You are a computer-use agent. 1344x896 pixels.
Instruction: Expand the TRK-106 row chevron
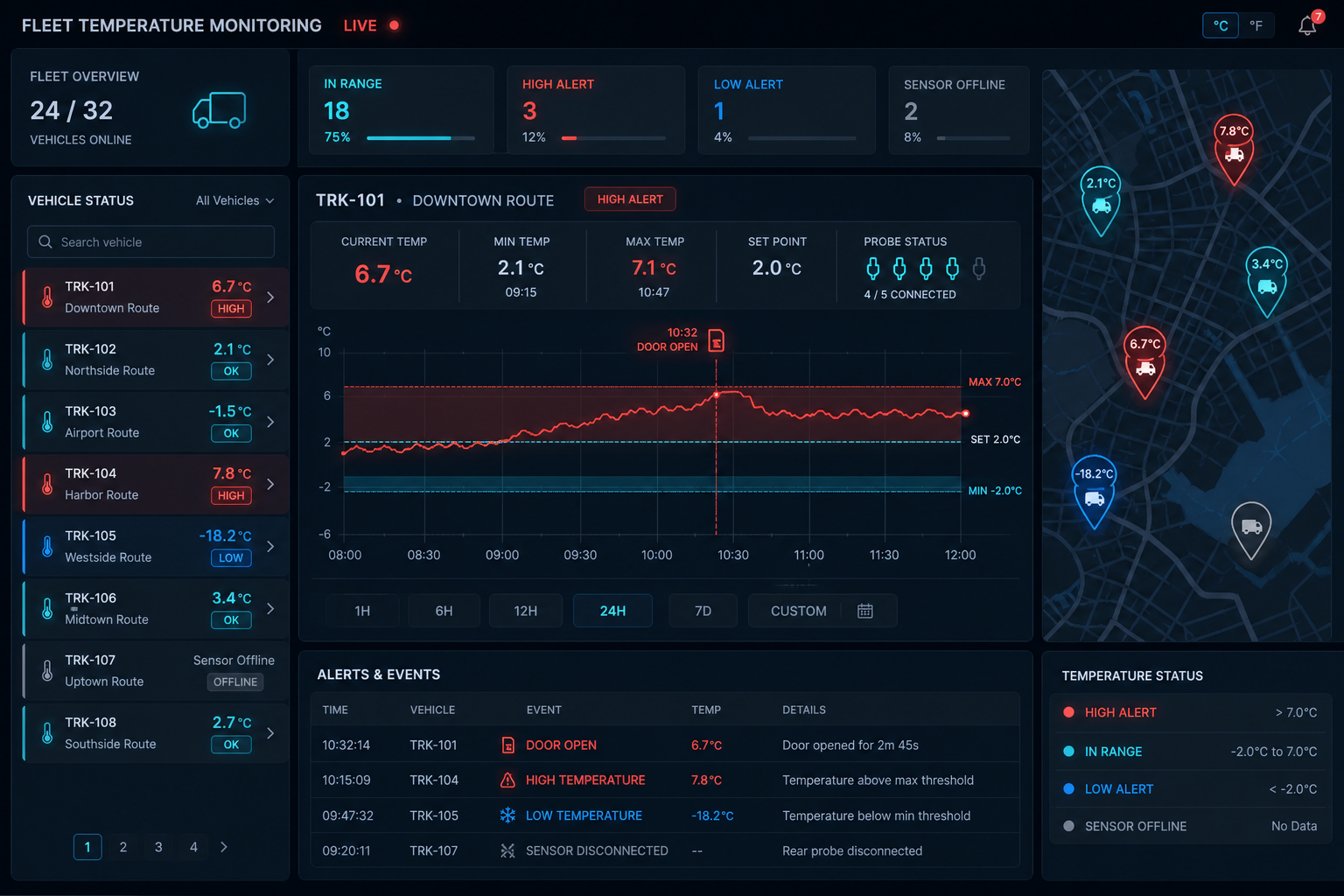tap(270, 608)
